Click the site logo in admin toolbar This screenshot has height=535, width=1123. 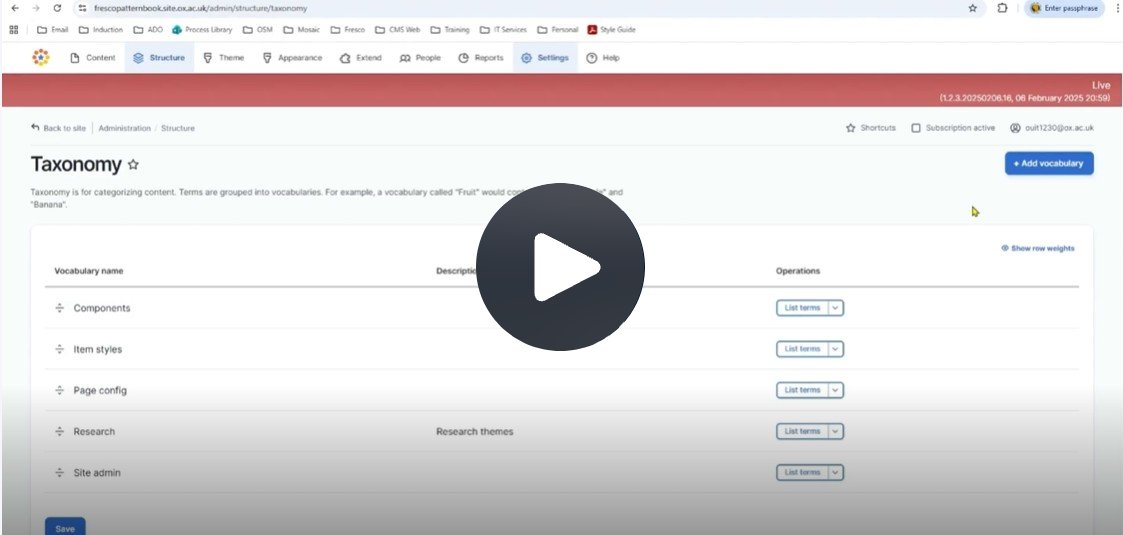41,58
